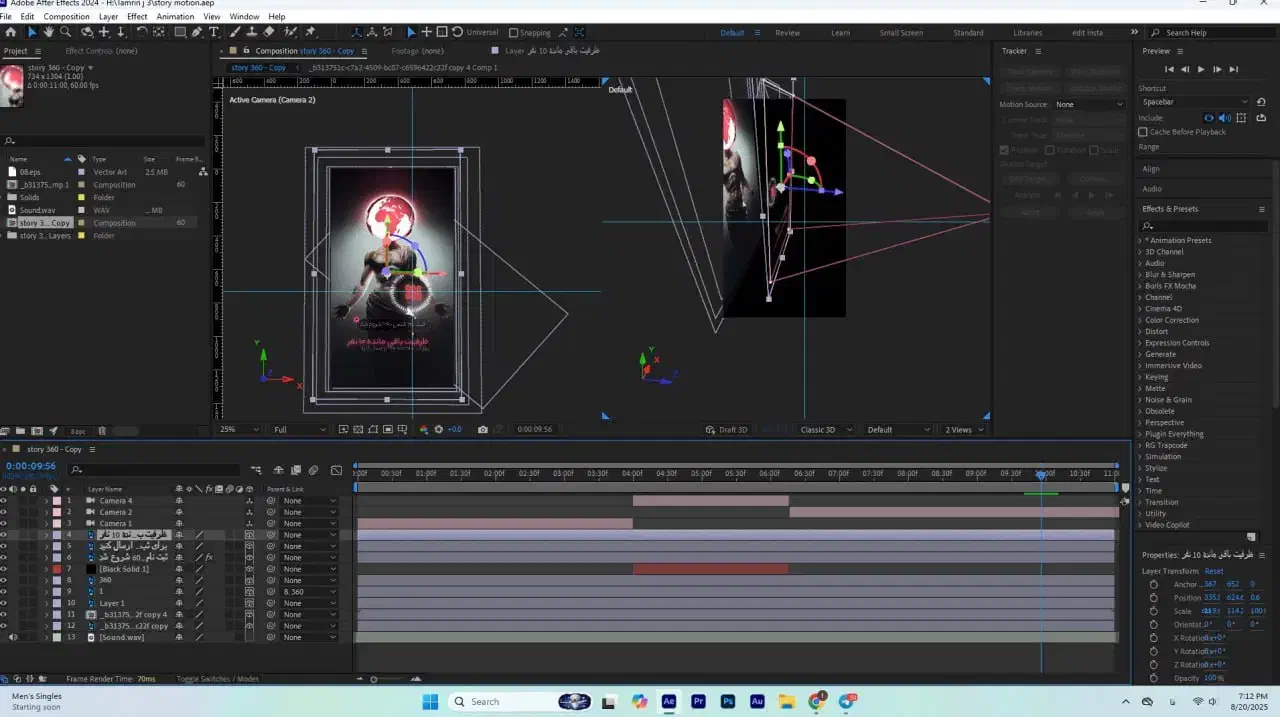Click the Home icon in toolbar
The height and width of the screenshot is (717, 1280).
[x=11, y=32]
